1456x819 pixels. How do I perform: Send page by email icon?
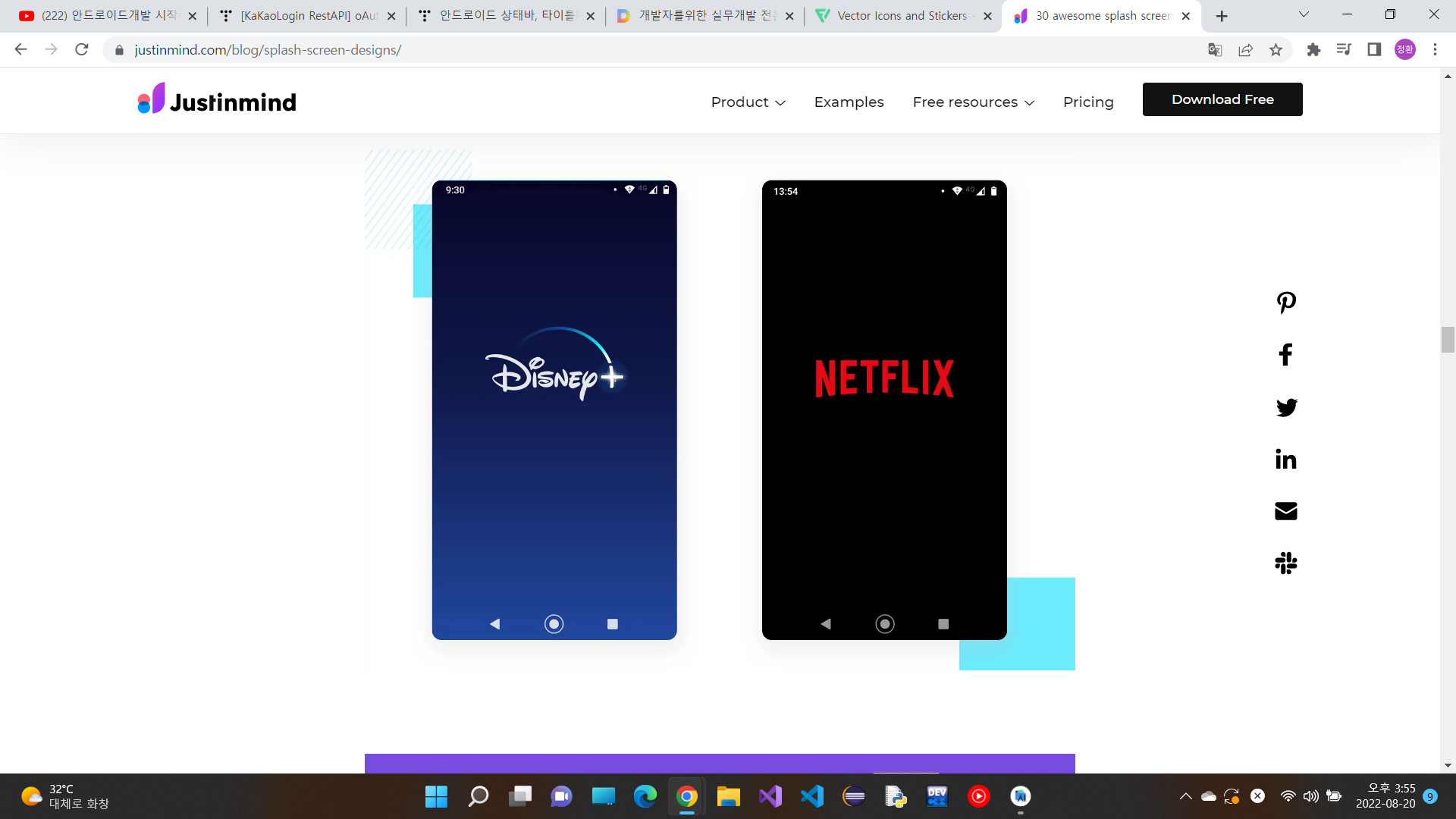coord(1286,511)
